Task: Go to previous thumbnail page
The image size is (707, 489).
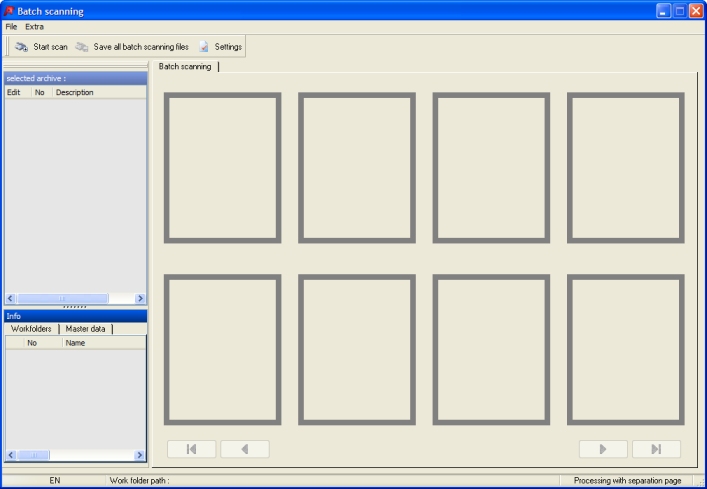Action: point(245,449)
